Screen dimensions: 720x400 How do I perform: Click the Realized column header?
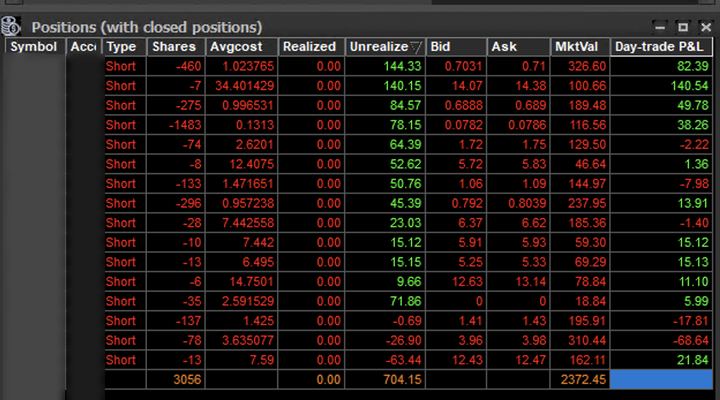[x=311, y=47]
